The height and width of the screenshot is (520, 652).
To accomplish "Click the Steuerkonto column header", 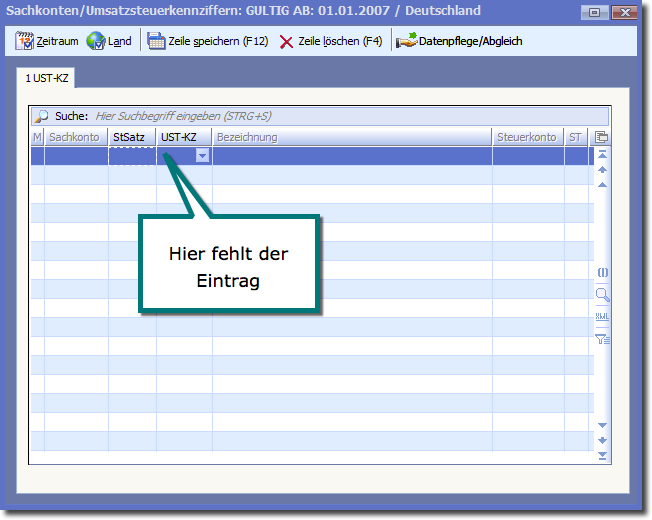I will (x=527, y=137).
